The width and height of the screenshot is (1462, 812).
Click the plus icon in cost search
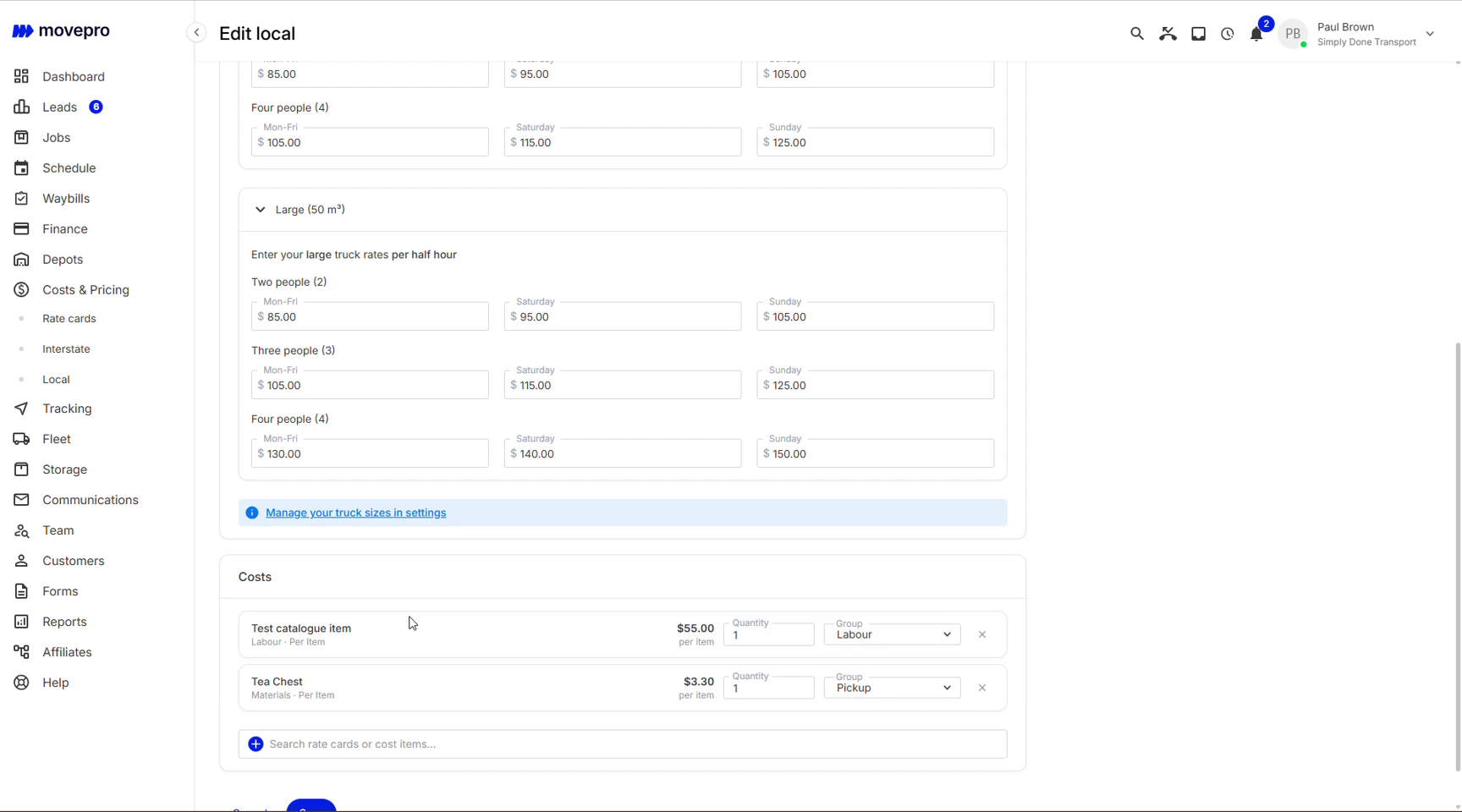point(256,744)
